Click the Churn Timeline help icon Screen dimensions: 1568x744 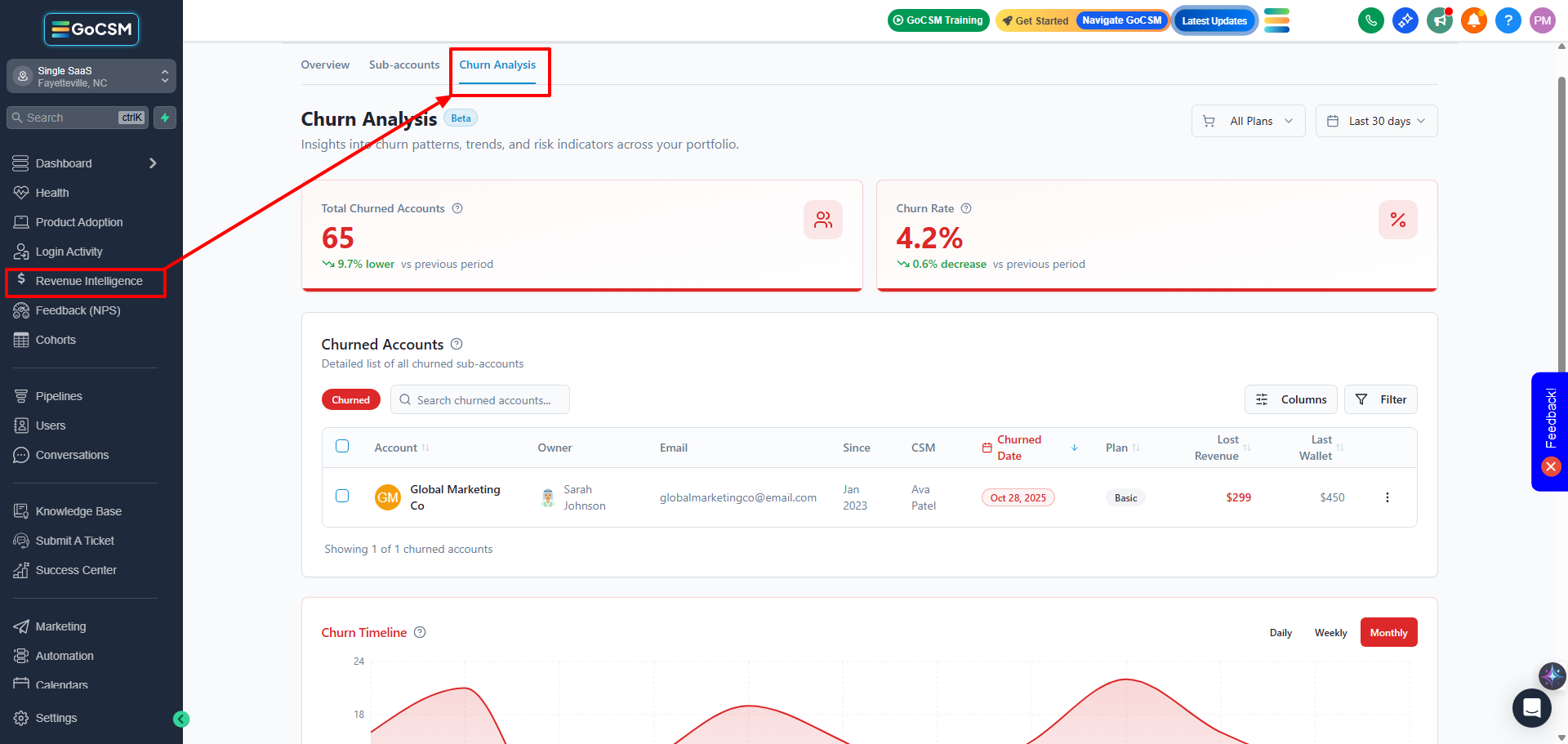420,632
